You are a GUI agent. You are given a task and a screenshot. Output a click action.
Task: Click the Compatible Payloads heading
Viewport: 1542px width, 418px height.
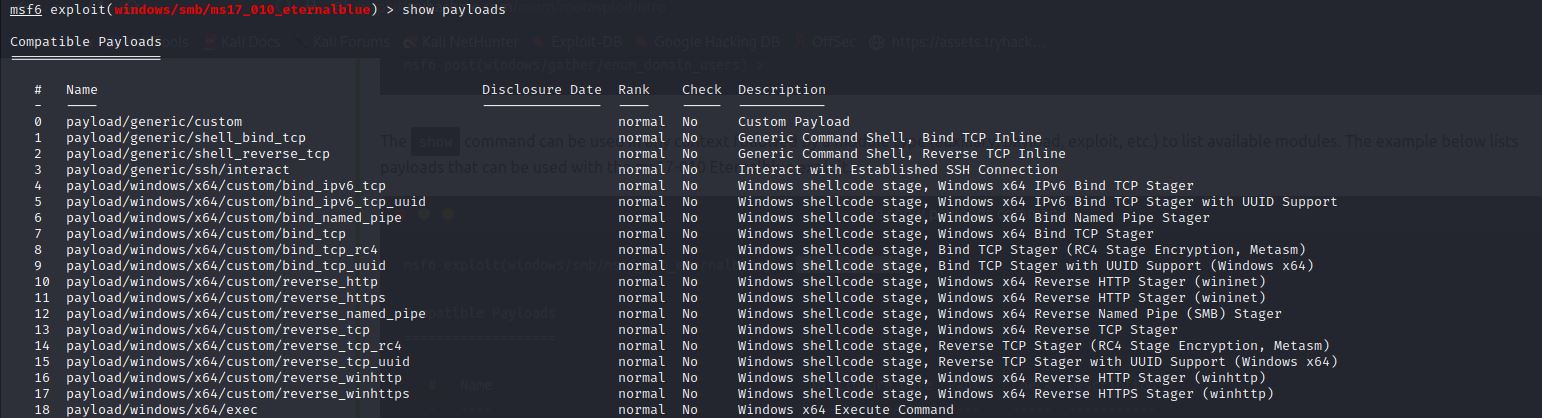coord(85,42)
